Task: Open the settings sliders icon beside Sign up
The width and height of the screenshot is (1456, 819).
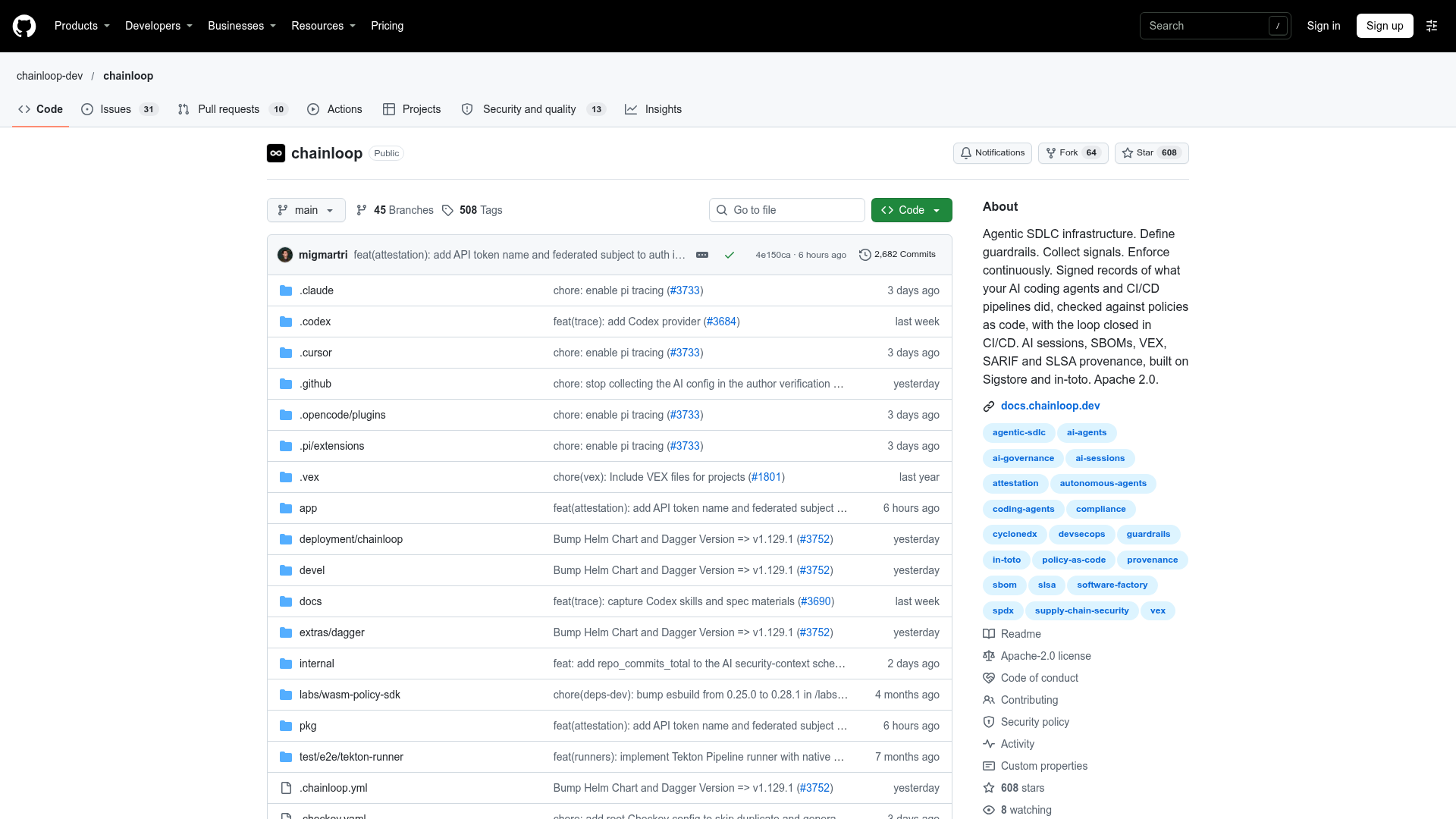Action: pyautogui.click(x=1432, y=26)
